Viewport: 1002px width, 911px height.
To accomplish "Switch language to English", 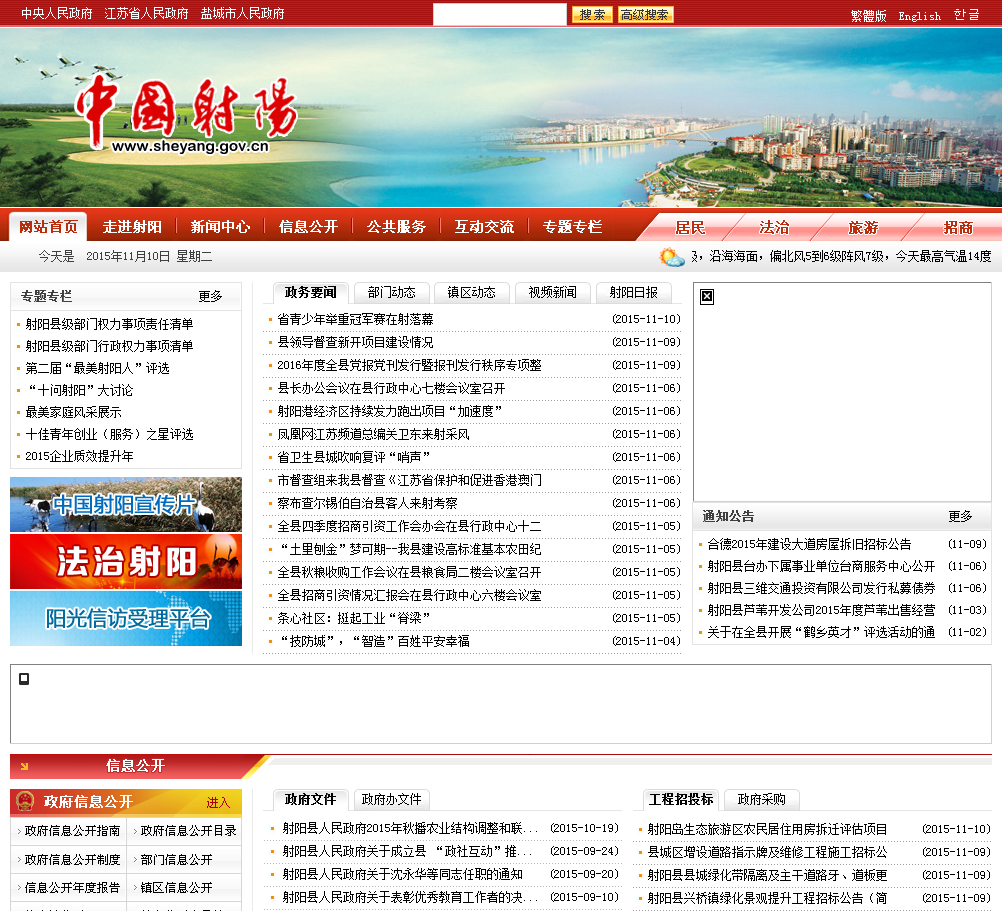I will (919, 15).
